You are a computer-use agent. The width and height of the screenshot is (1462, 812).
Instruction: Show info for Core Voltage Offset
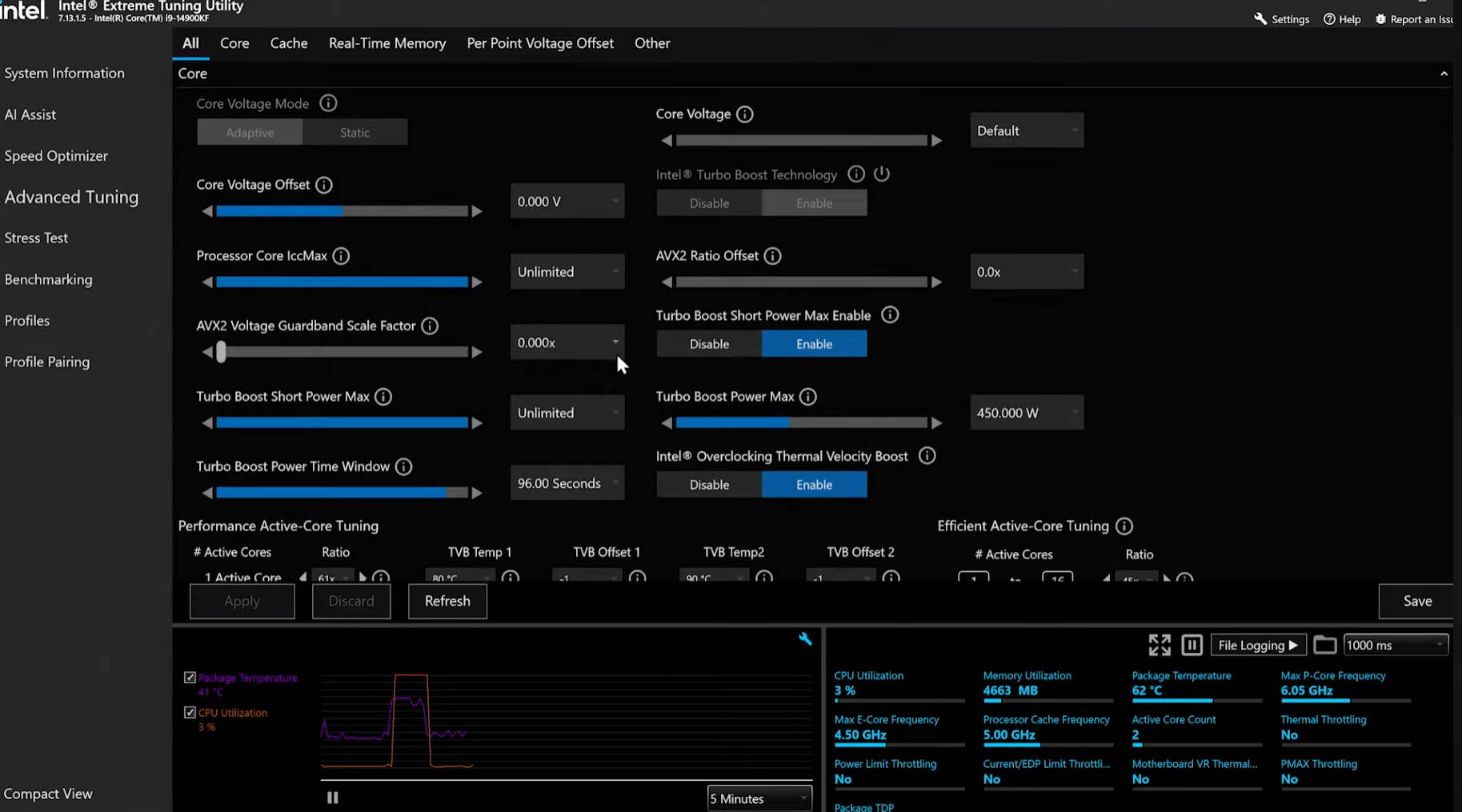(x=324, y=185)
